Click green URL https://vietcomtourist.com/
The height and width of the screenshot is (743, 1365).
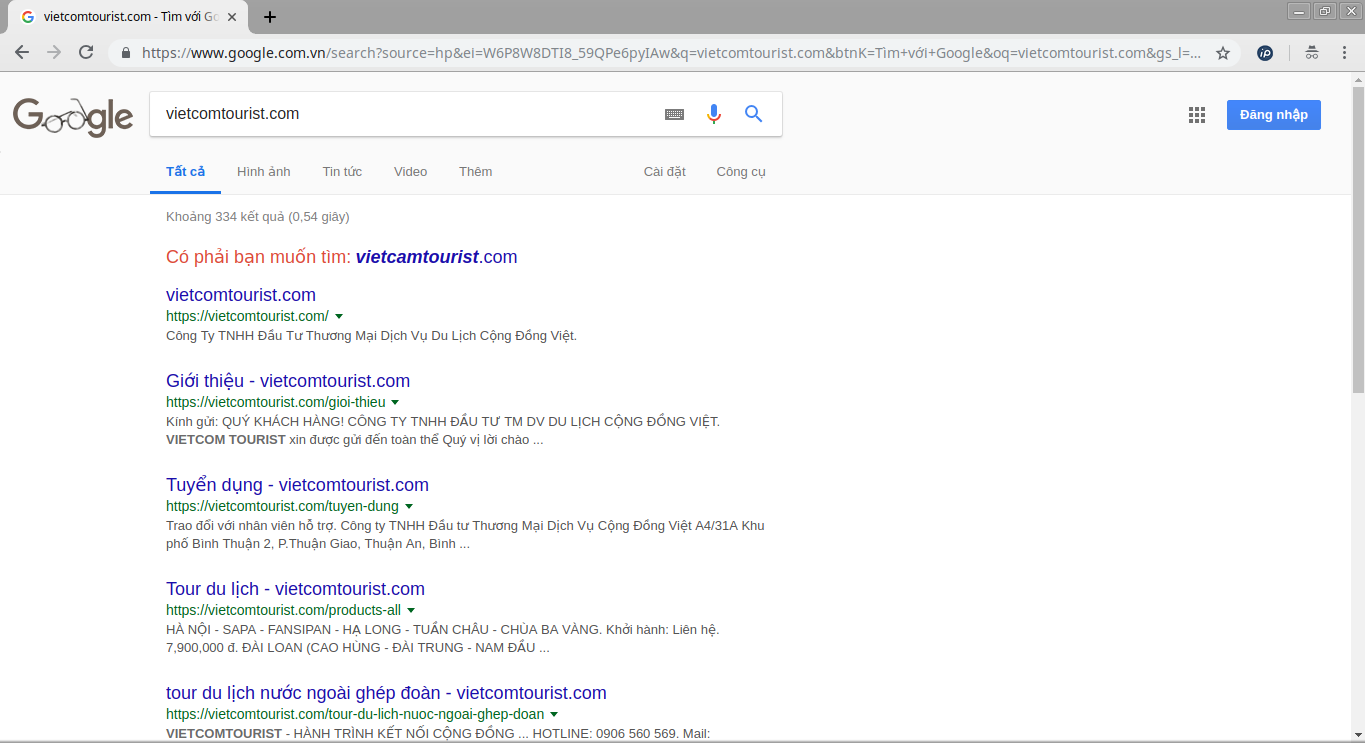point(247,316)
